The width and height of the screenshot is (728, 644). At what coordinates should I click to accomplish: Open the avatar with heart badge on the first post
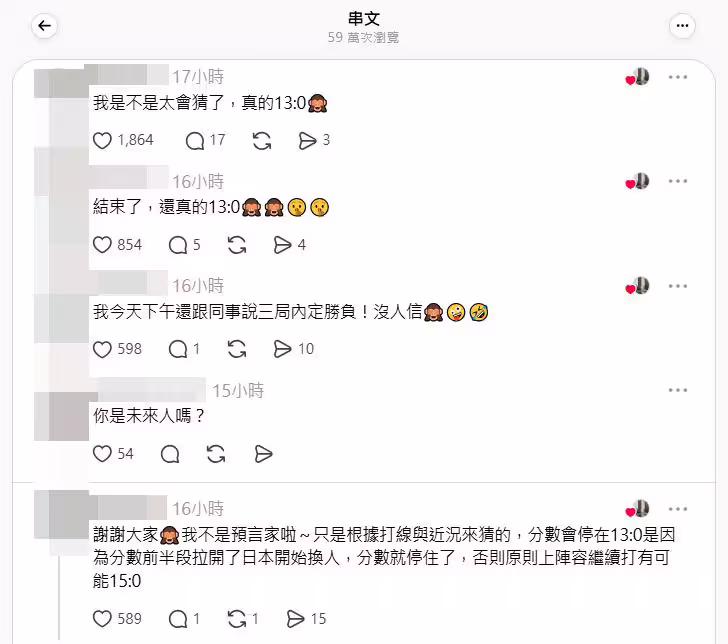[x=637, y=77]
